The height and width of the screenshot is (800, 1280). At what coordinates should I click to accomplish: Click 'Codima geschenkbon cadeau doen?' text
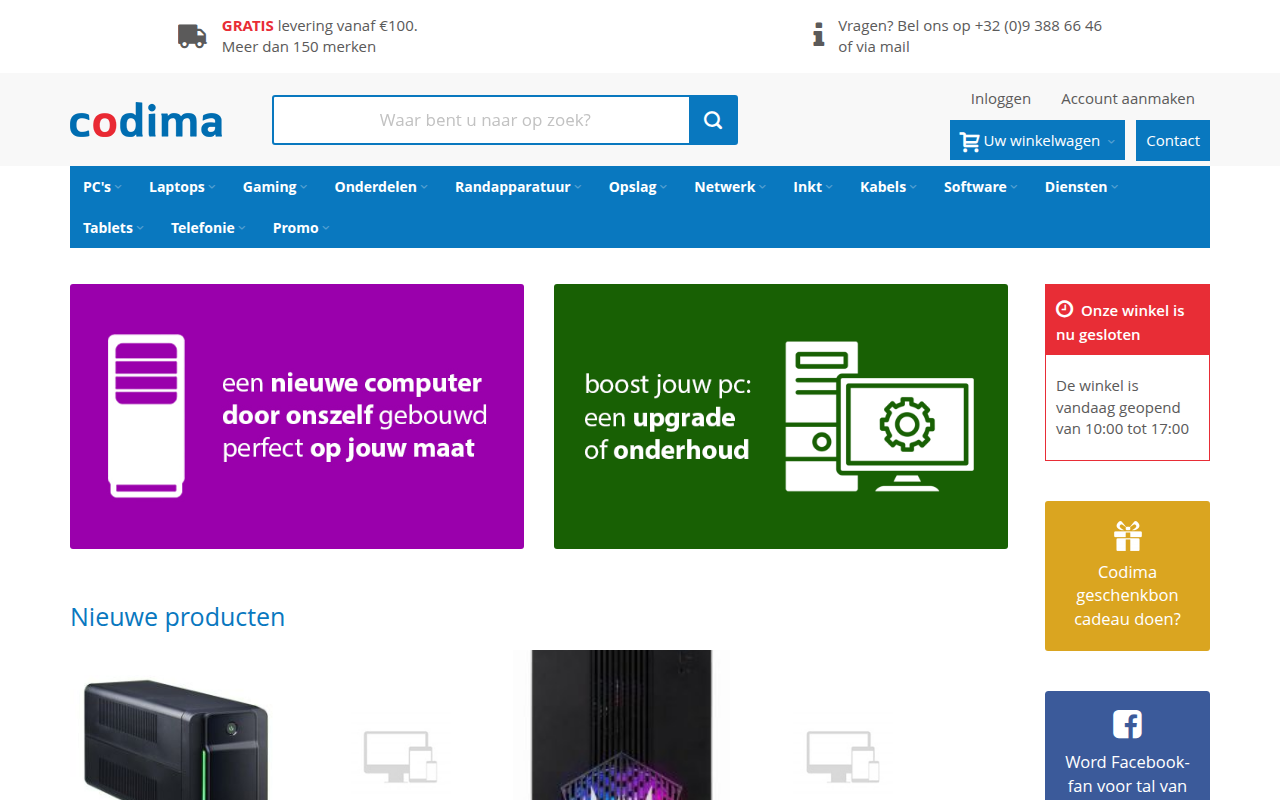pyautogui.click(x=1127, y=595)
